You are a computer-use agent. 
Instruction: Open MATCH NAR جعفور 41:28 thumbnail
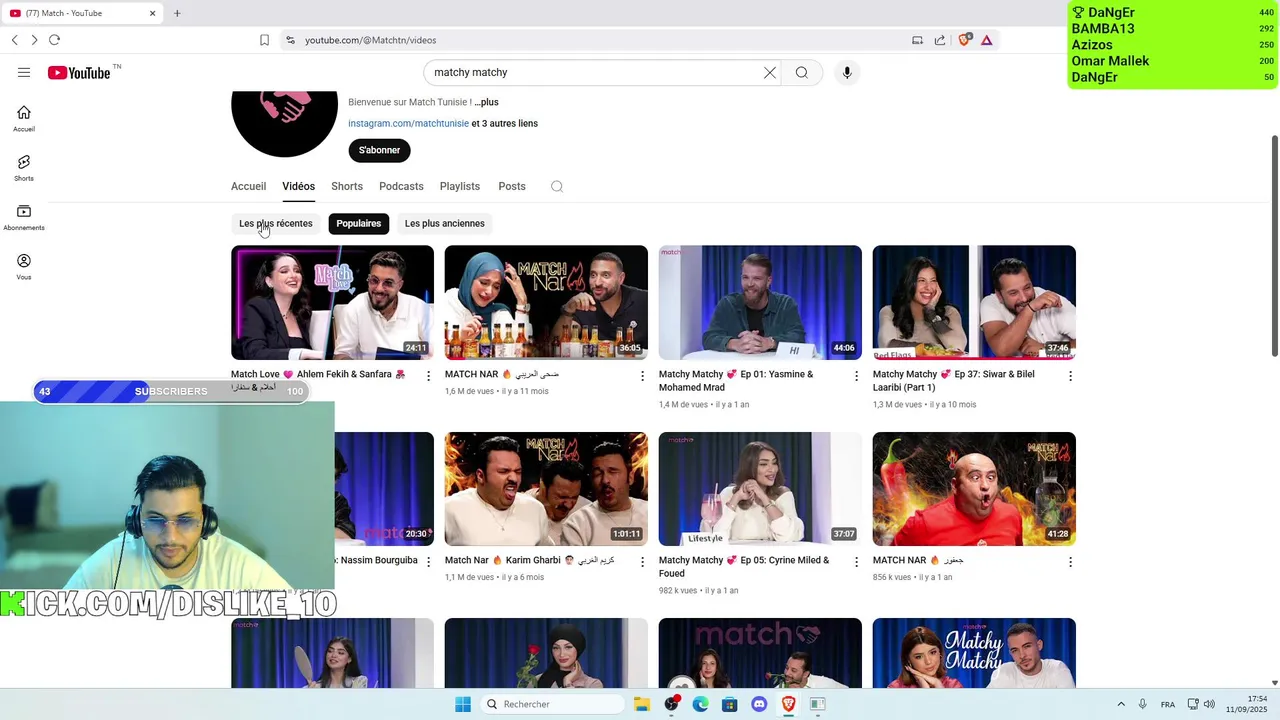[x=974, y=489]
